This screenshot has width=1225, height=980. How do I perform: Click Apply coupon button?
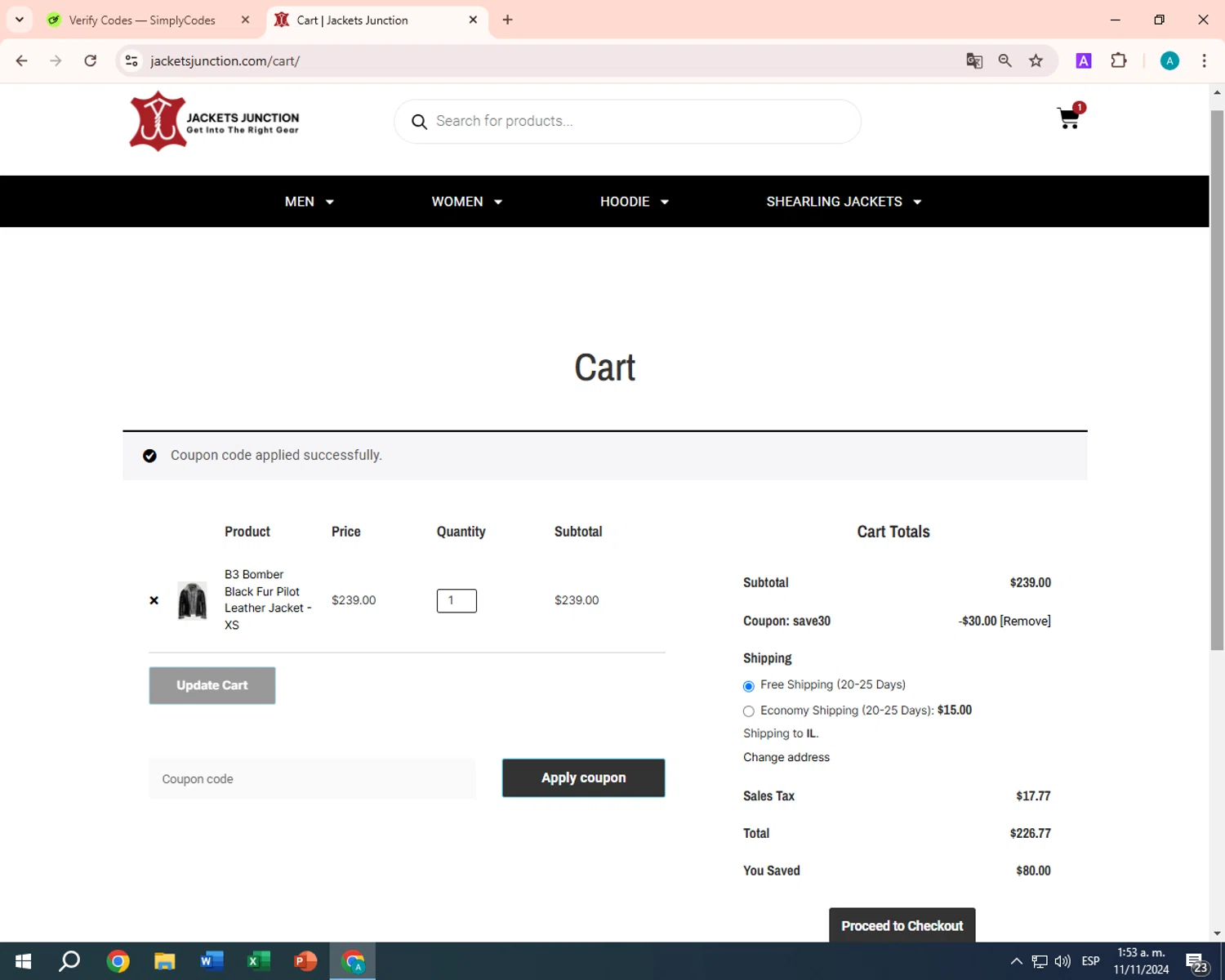tap(583, 778)
